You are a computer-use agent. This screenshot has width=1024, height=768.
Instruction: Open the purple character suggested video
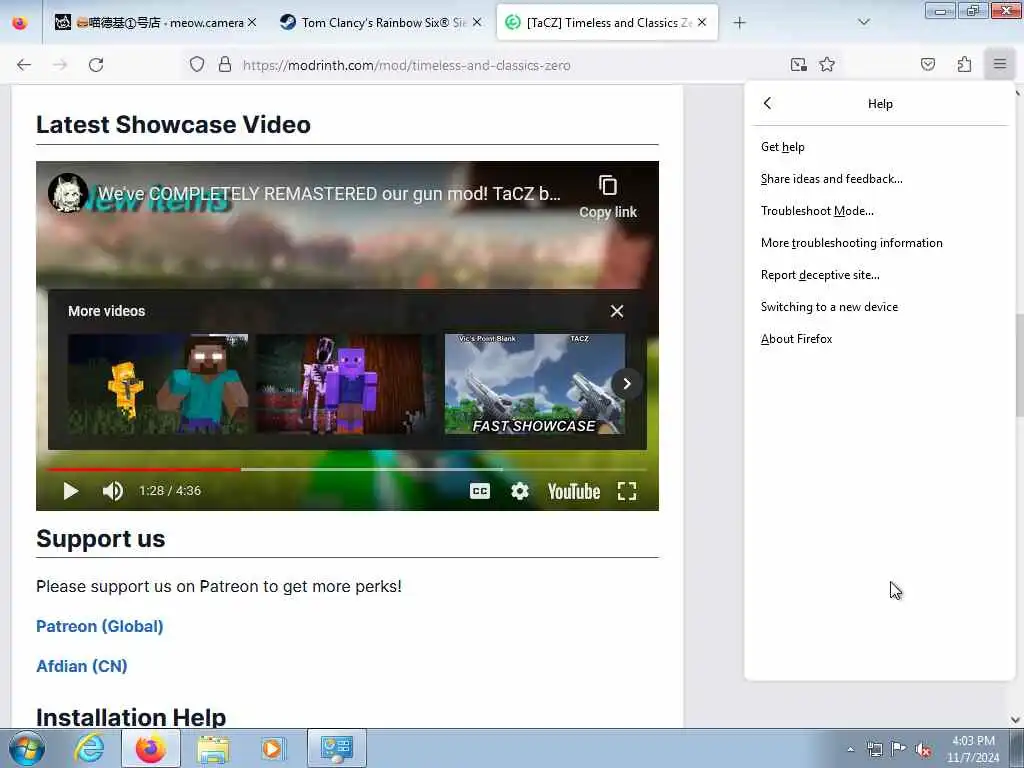(346, 384)
